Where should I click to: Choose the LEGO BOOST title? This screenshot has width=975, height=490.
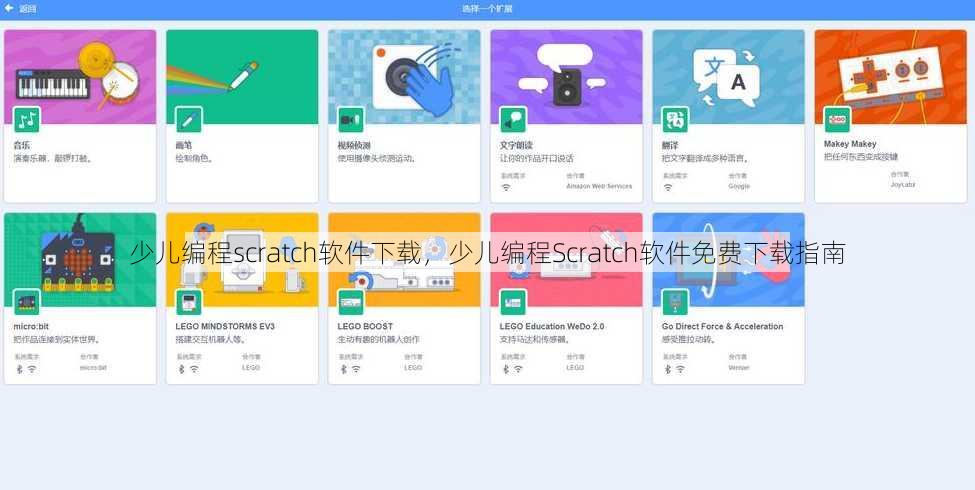point(365,326)
